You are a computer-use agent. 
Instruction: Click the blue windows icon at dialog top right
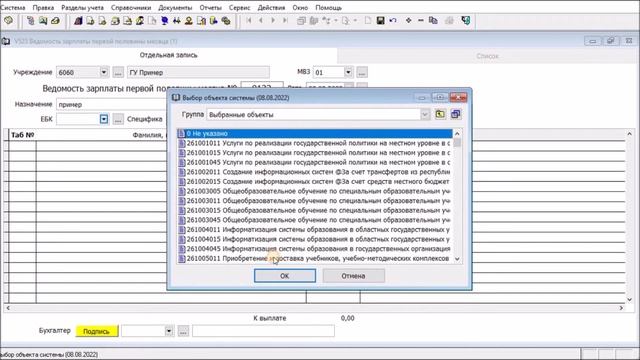coord(456,114)
